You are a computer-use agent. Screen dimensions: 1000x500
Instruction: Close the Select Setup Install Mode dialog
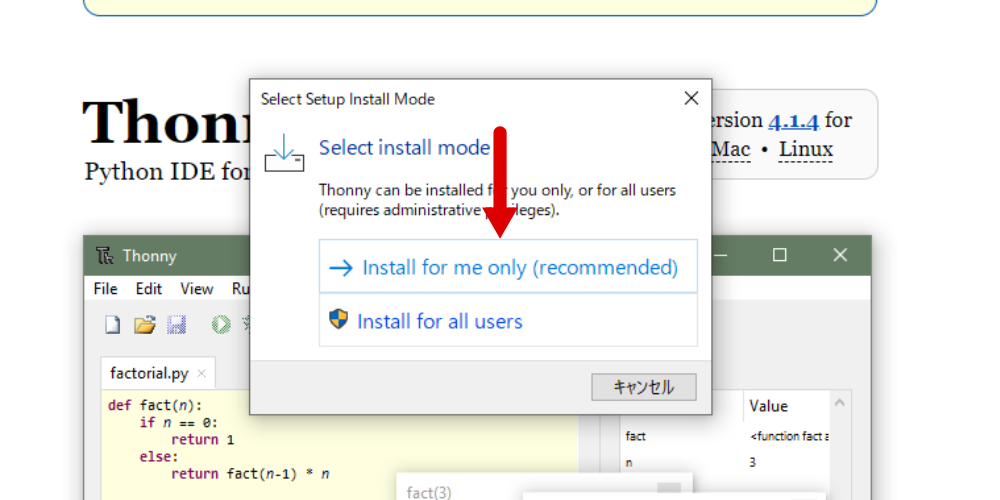691,98
